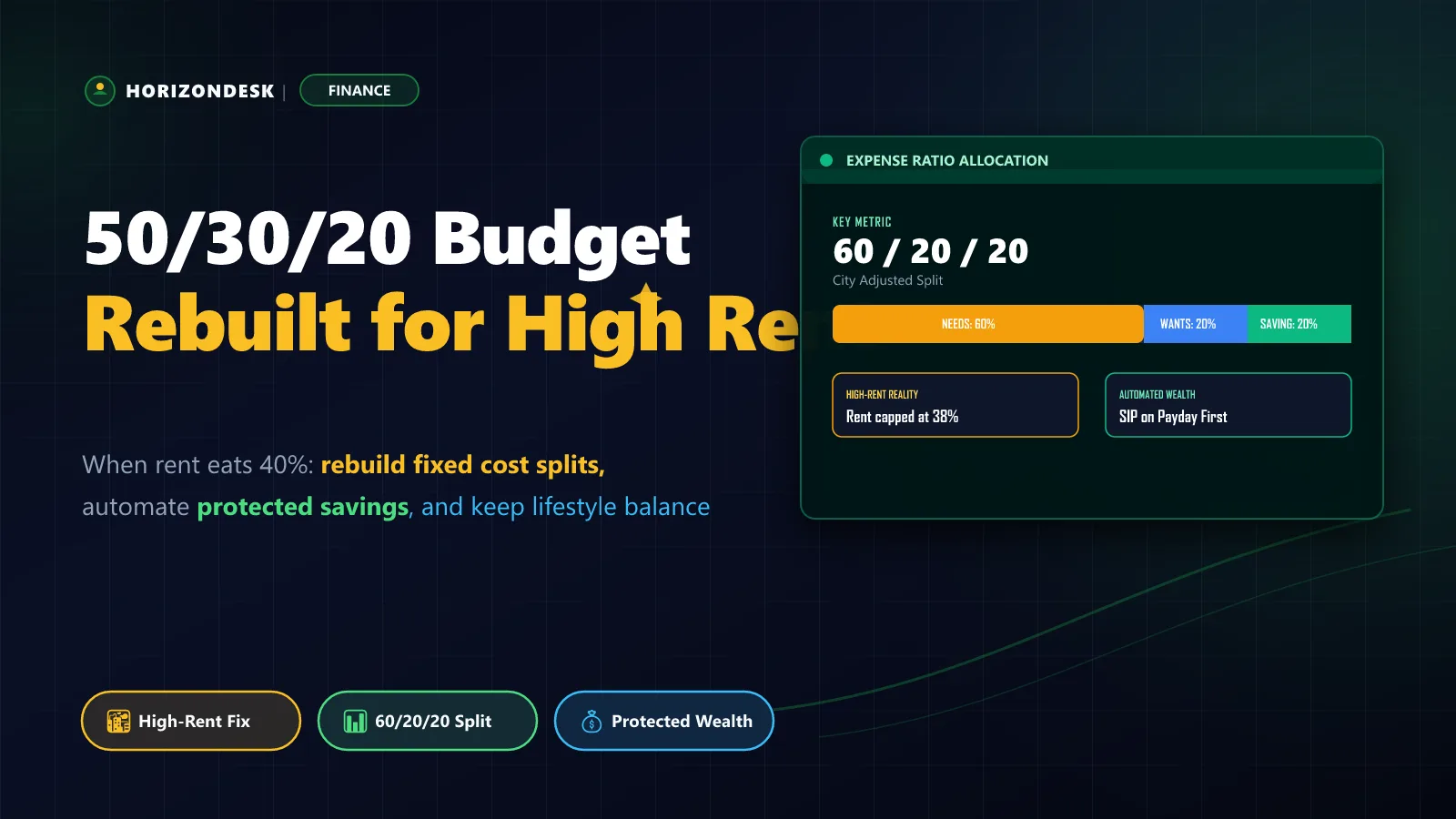Click the Rent capped at 38% text
Screen dimensions: 1456x819
pyautogui.click(x=902, y=417)
